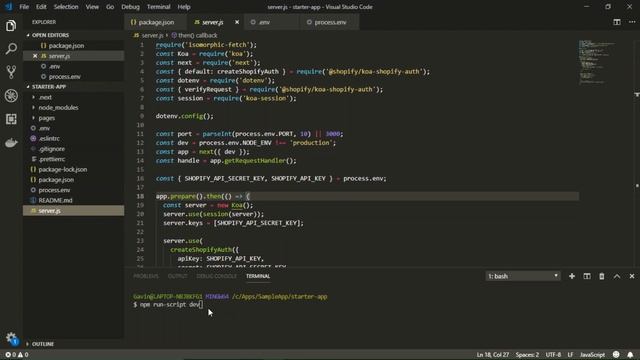Open the Source Control view
The height and width of the screenshot is (360, 640).
pos(11,72)
